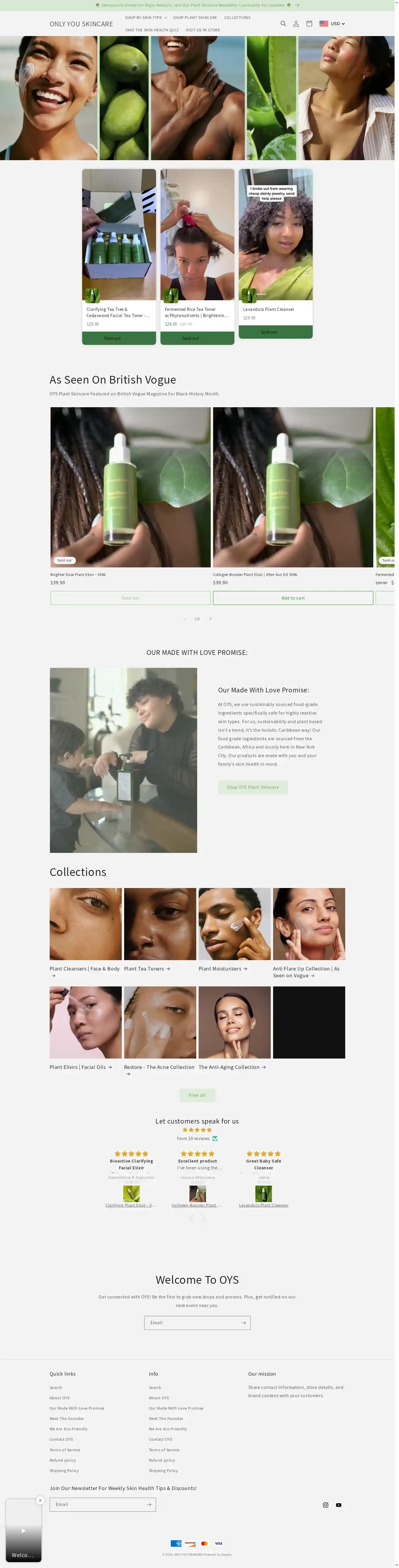Visit the Instagram icon in footer
Image resolution: width=399 pixels, height=1568 pixels.
(x=325, y=1505)
